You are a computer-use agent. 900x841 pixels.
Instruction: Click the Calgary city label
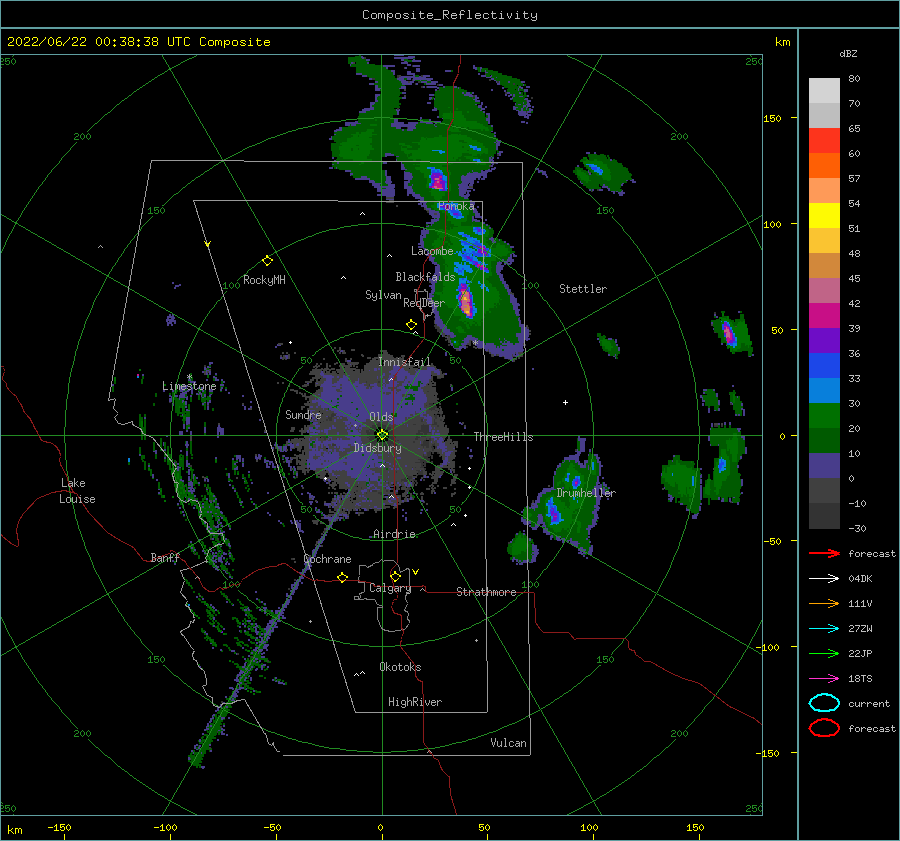click(x=390, y=588)
